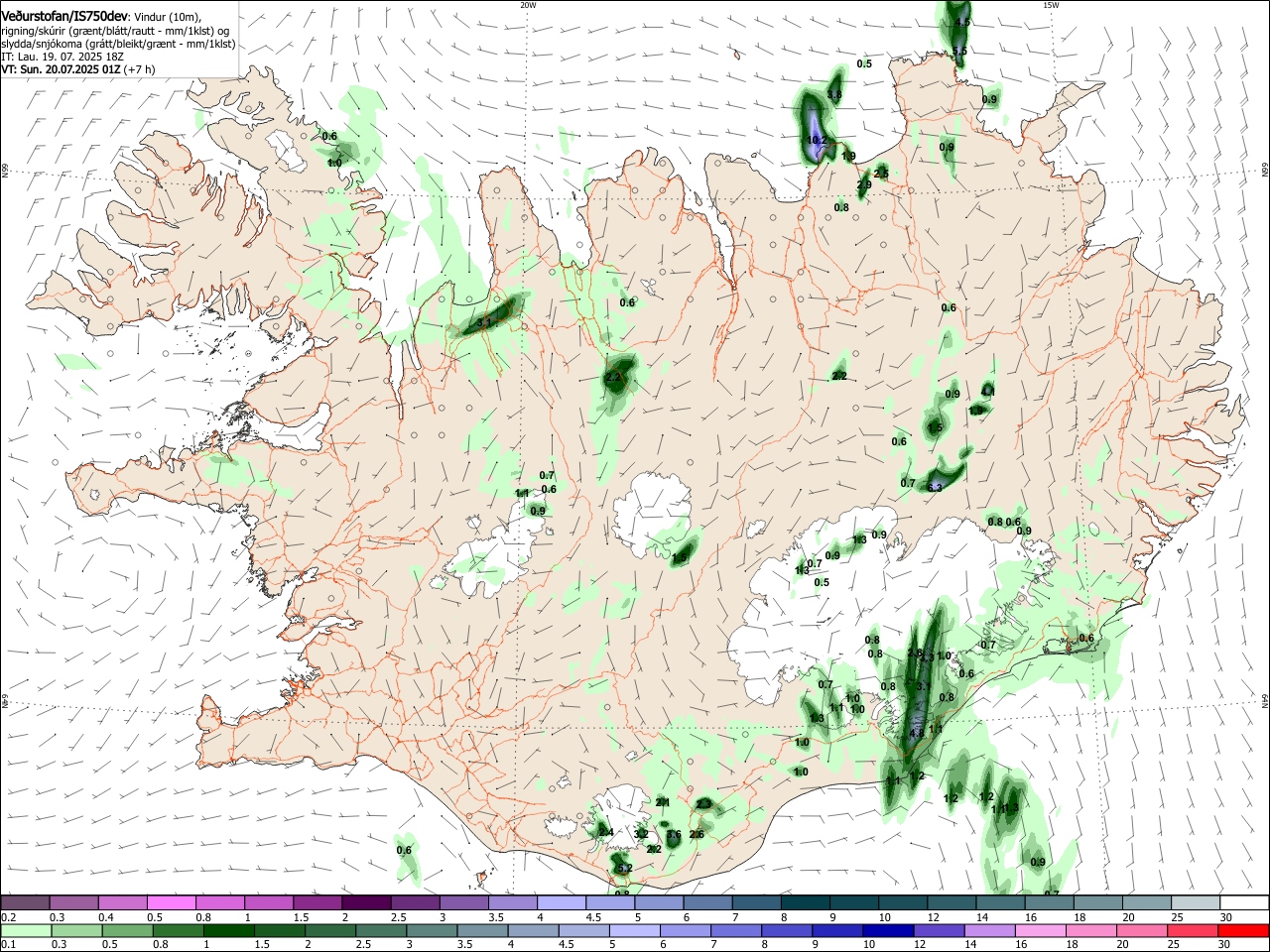The image size is (1270, 952).
Task: Select the 2.9 value near the north coast
Action: pos(864,184)
